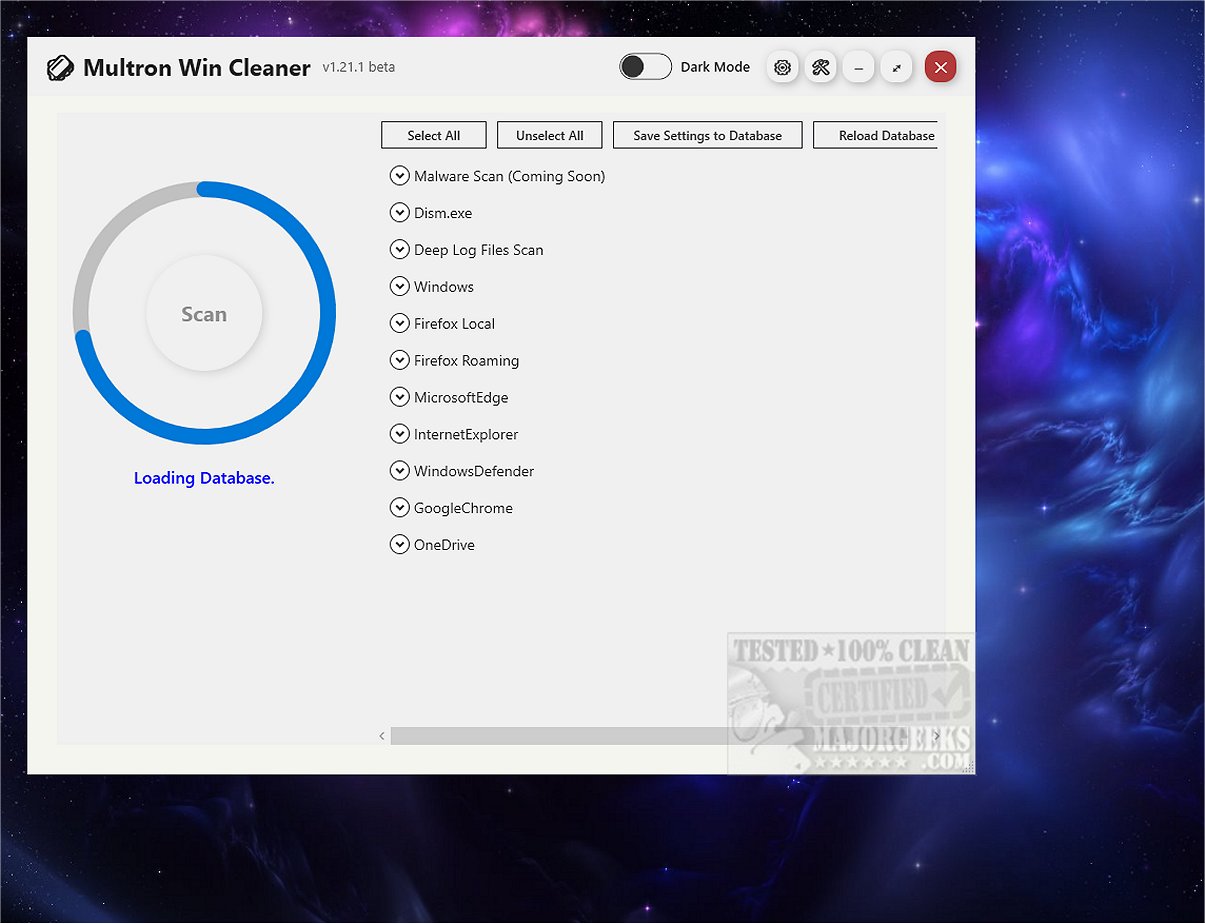Close app with the red X button
The width and height of the screenshot is (1205, 924).
tap(940, 67)
